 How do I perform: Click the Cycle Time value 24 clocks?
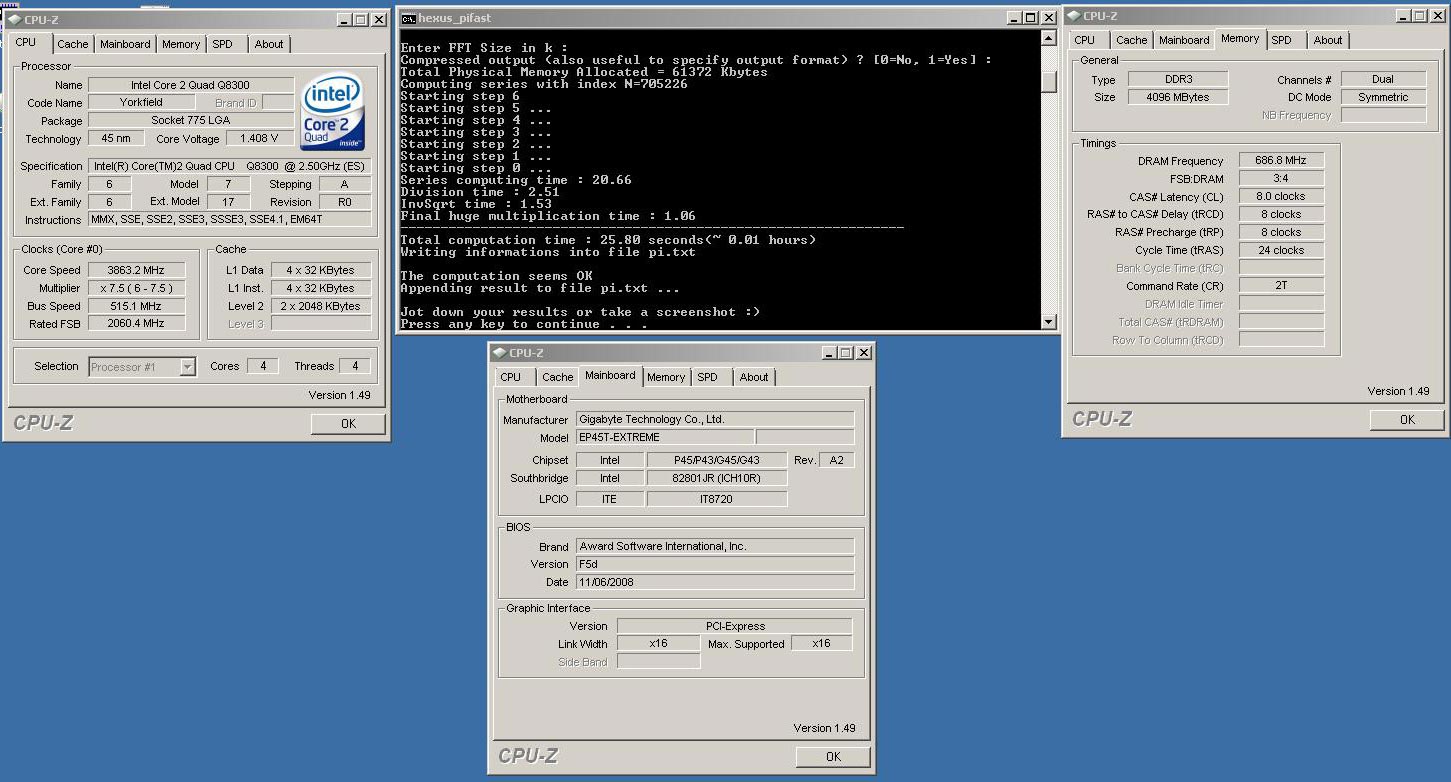point(1282,250)
